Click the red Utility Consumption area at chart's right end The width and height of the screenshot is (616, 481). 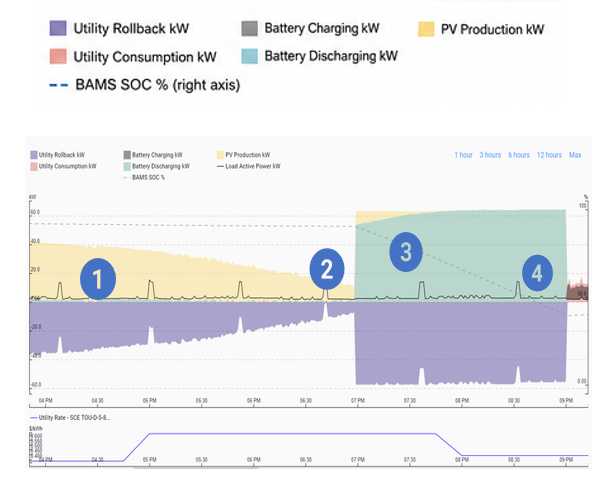coord(578,291)
